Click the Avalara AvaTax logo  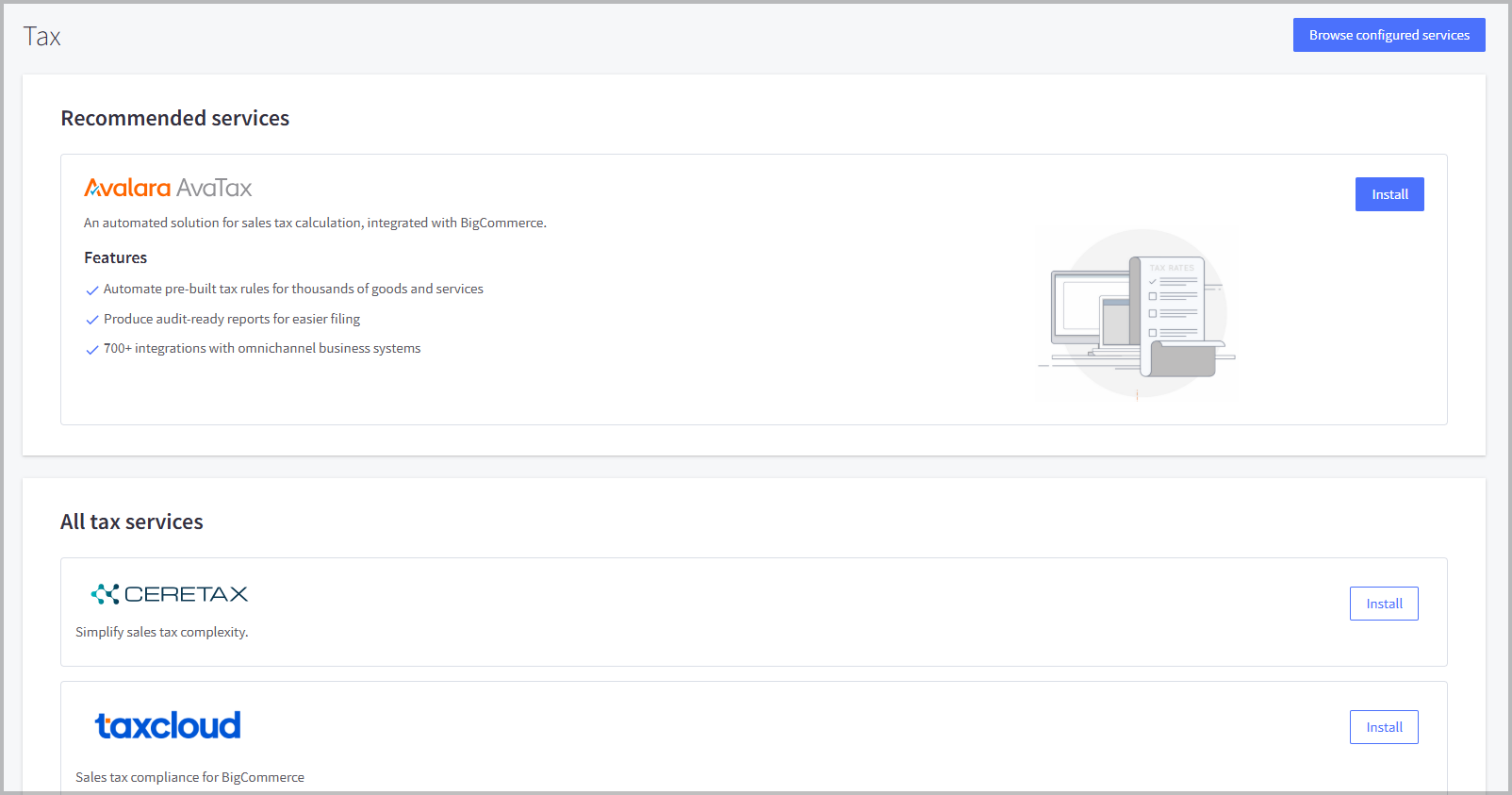pyautogui.click(x=168, y=188)
